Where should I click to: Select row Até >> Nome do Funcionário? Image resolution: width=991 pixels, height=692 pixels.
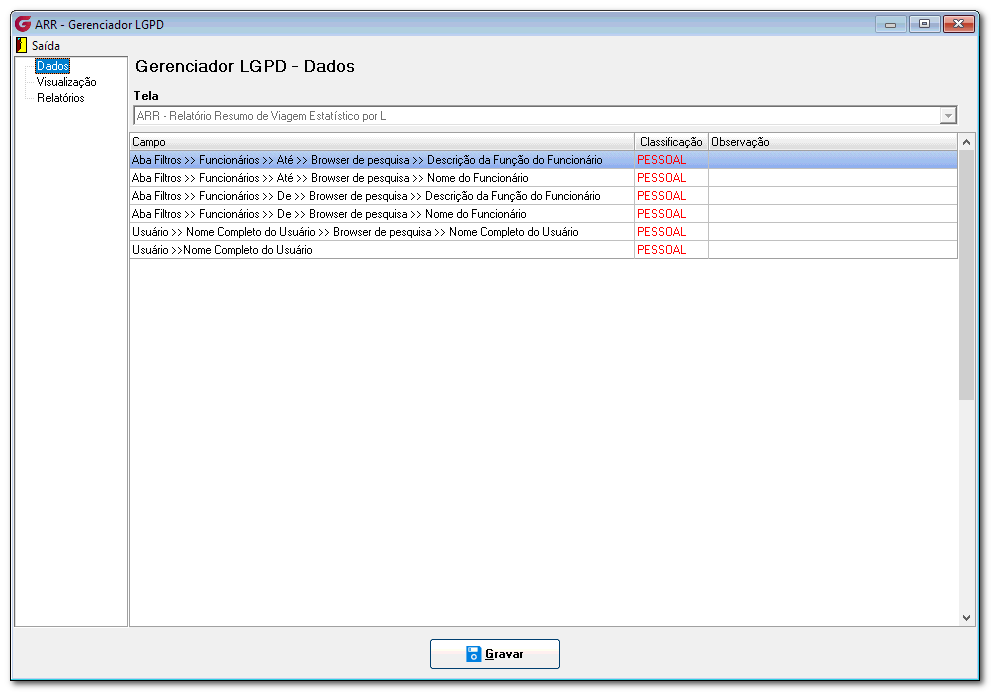(544, 178)
